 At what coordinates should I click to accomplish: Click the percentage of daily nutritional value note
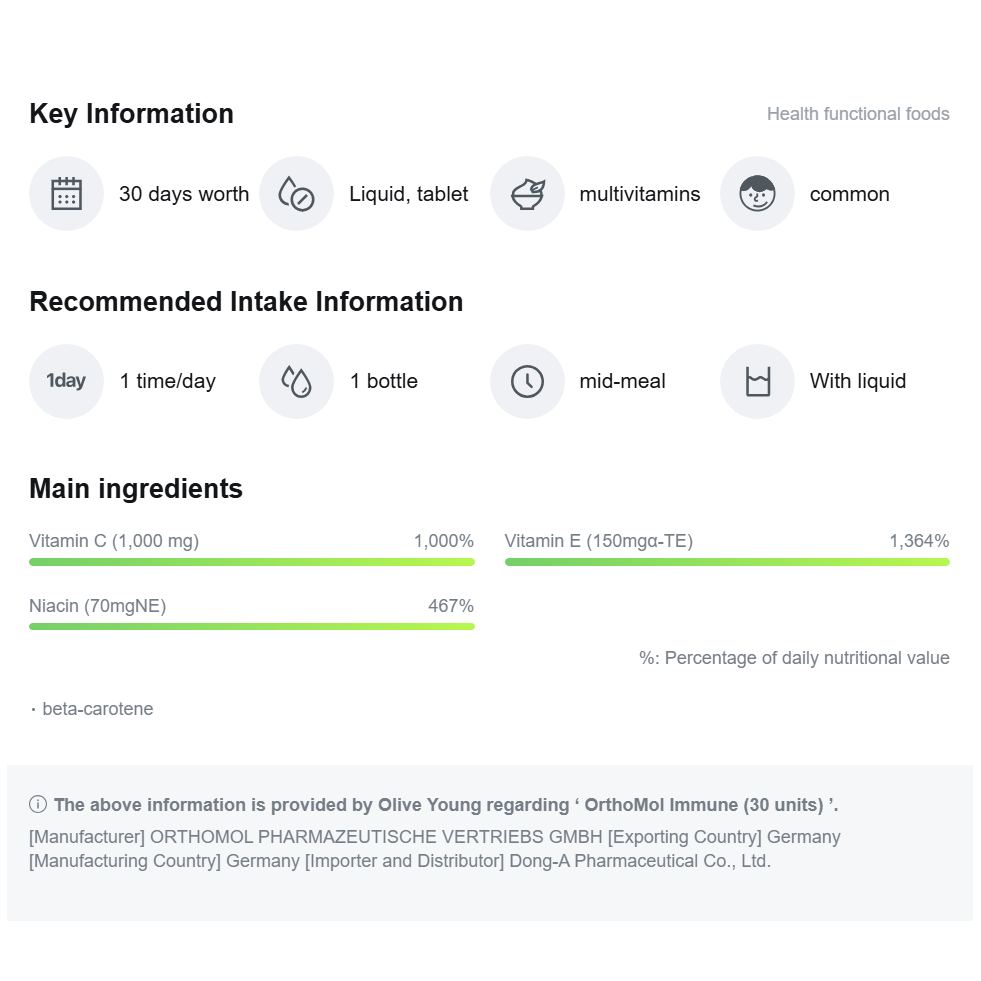[794, 658]
